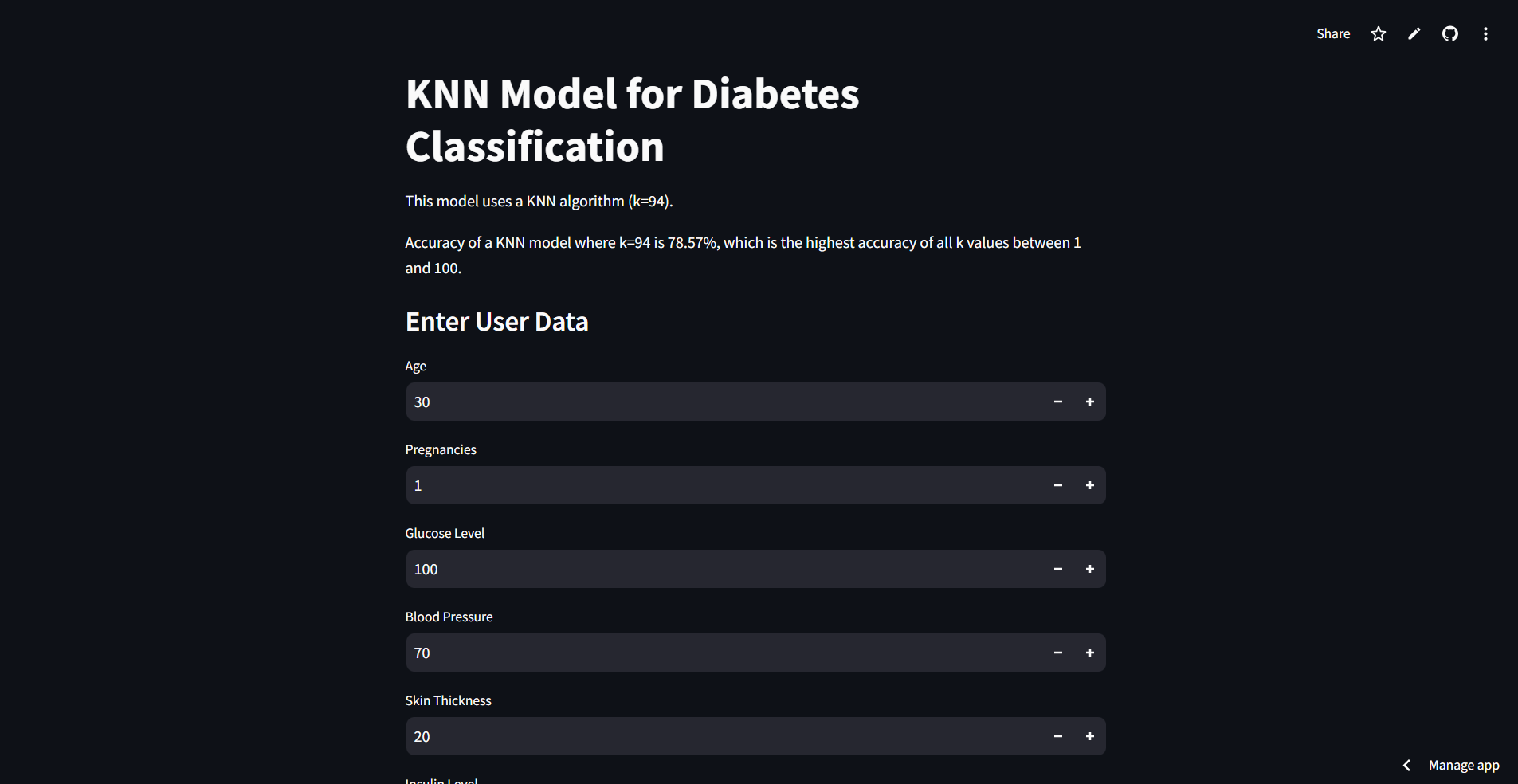Increase the Skin Thickness value

1089,736
